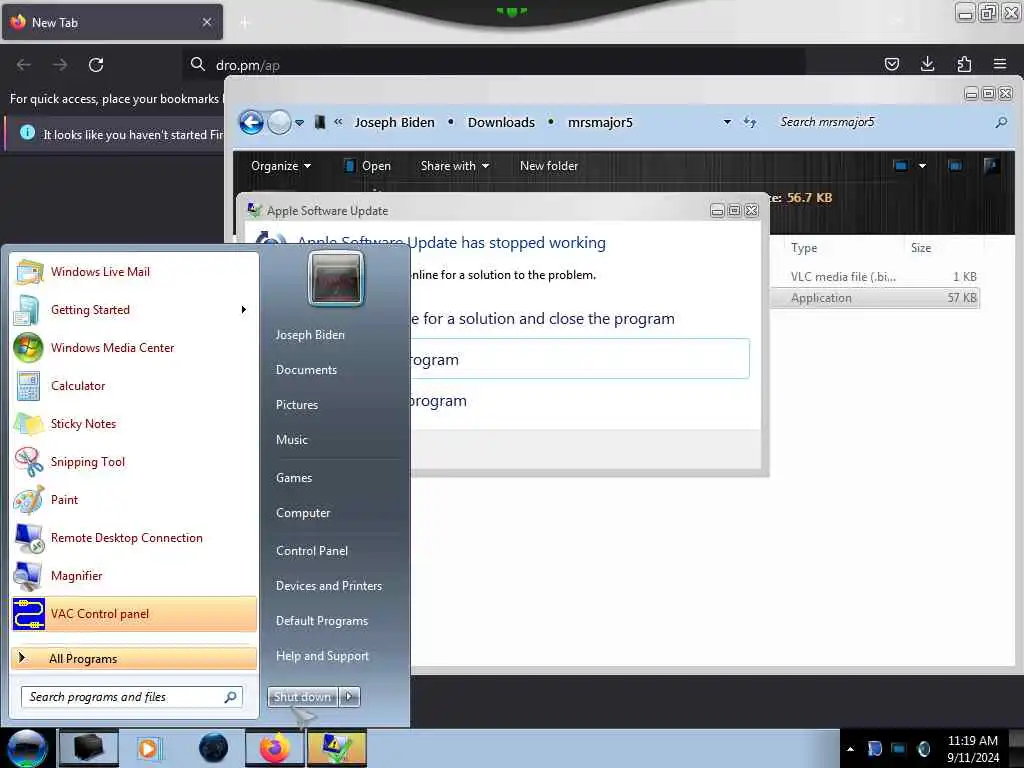
Task: Reload page in Firefox
Action: click(96, 65)
